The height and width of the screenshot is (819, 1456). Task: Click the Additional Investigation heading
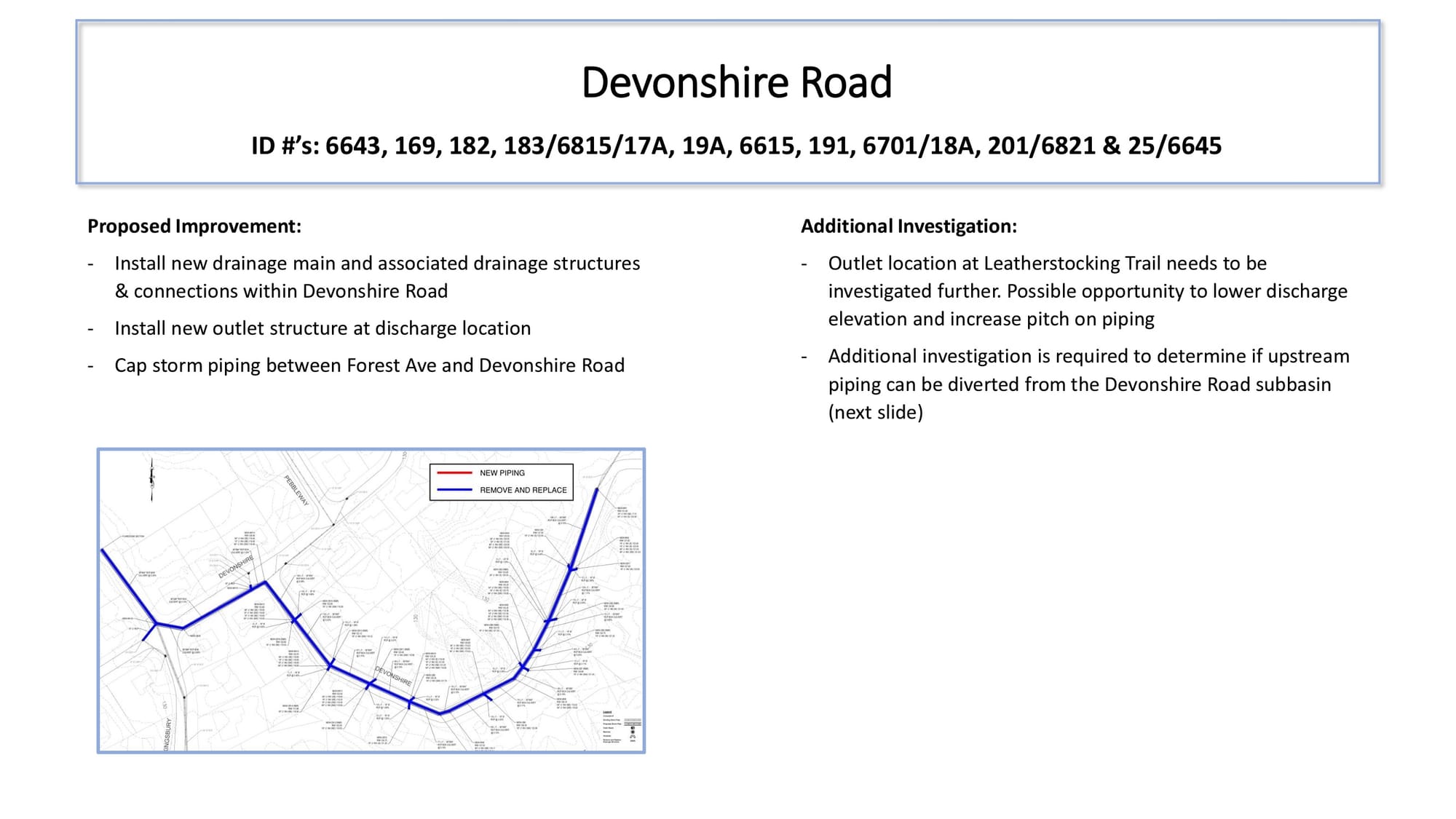[x=909, y=226]
